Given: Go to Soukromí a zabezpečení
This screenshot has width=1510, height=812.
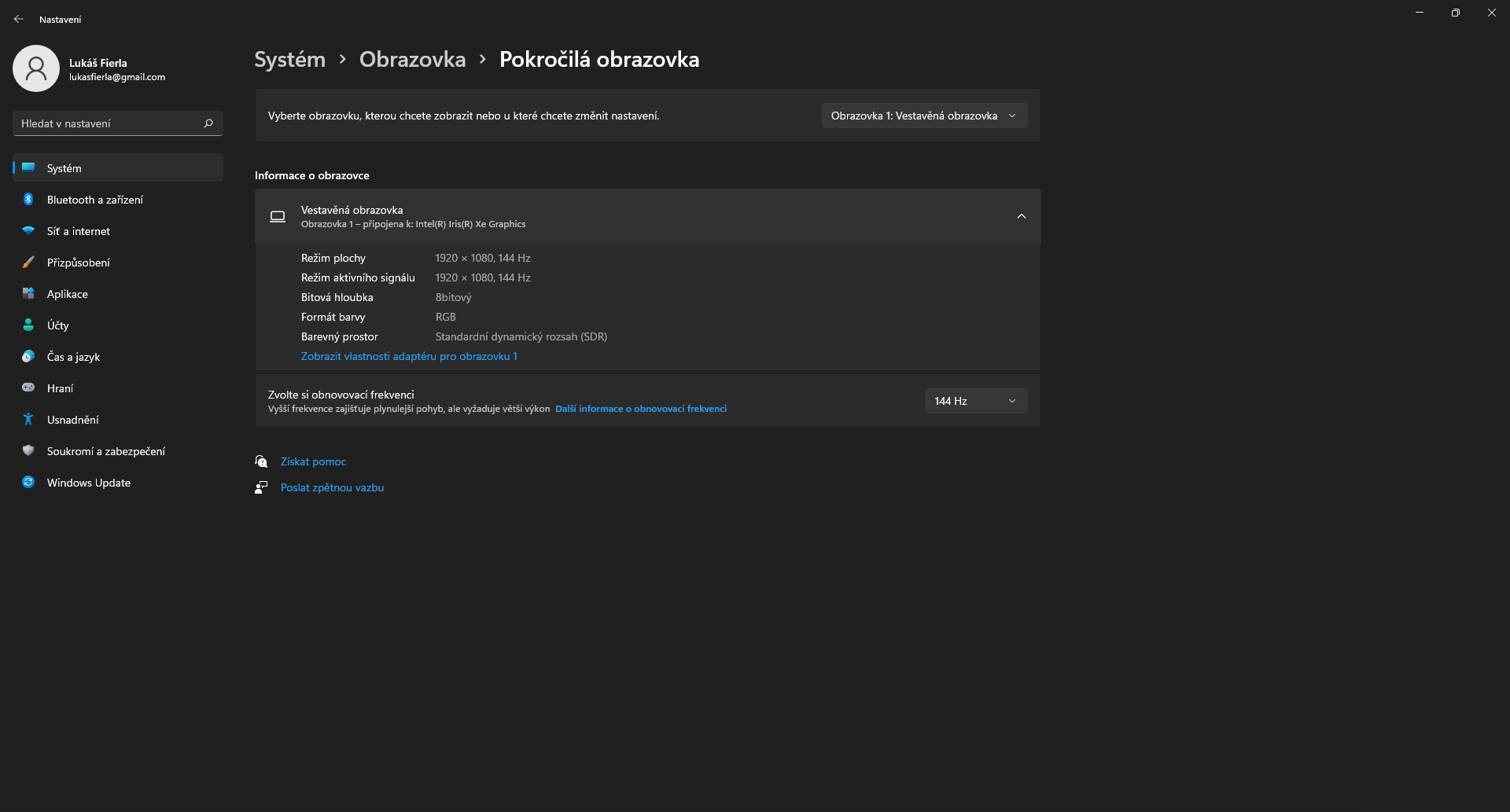Looking at the screenshot, I should click(105, 451).
